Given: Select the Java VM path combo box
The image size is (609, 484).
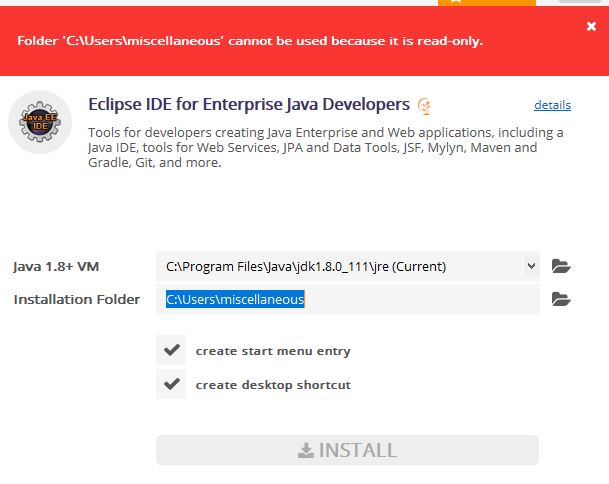Looking at the screenshot, I should [348, 266].
